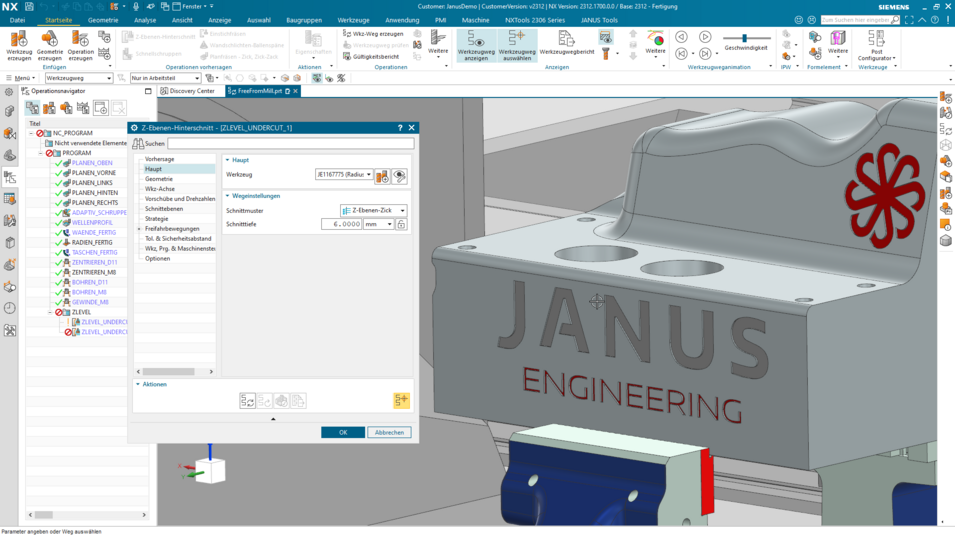Open the Werkzeugwegbericht report
The height and width of the screenshot is (537, 955).
[567, 44]
